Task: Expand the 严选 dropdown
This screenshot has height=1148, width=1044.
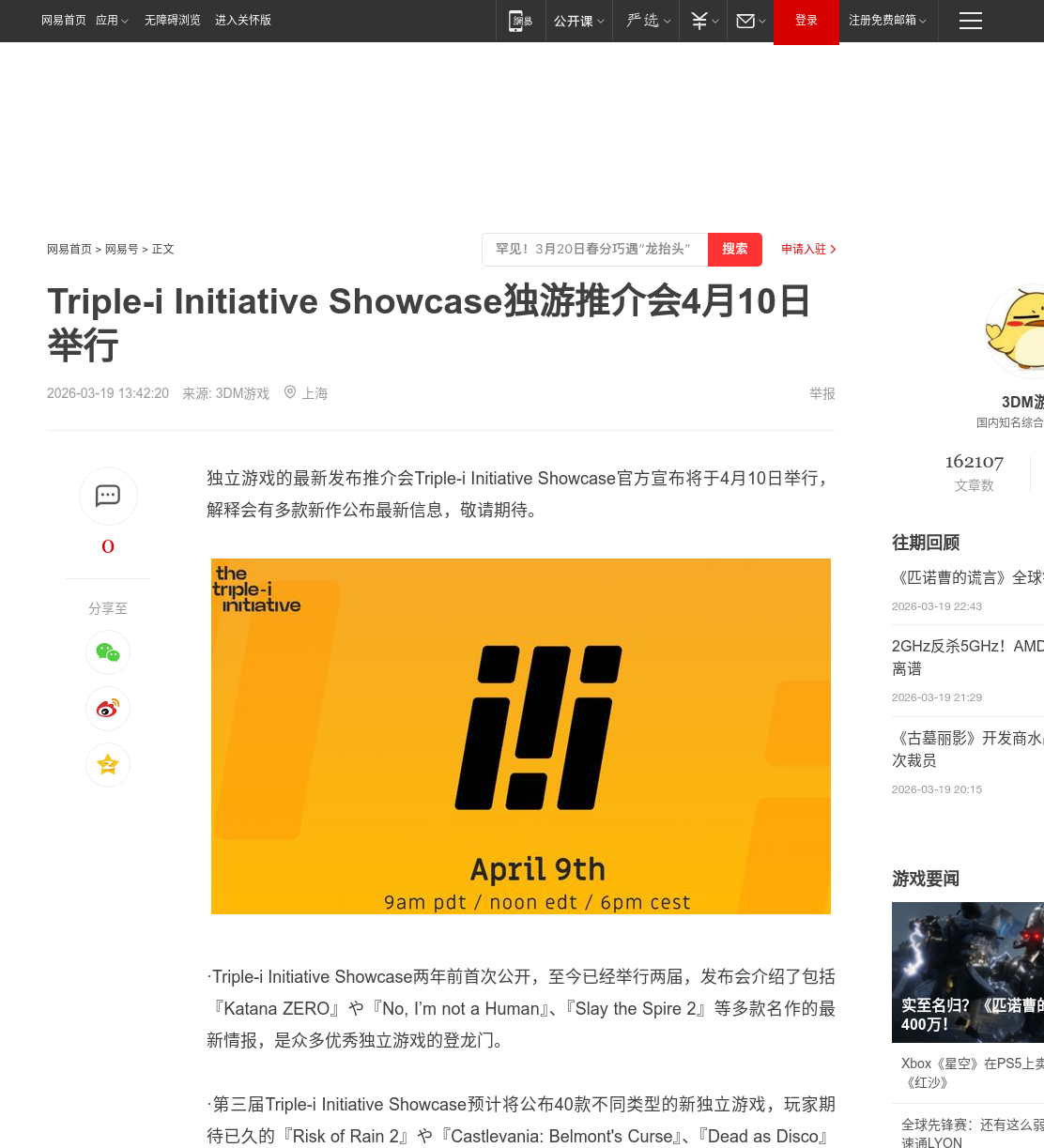Action: tap(649, 21)
